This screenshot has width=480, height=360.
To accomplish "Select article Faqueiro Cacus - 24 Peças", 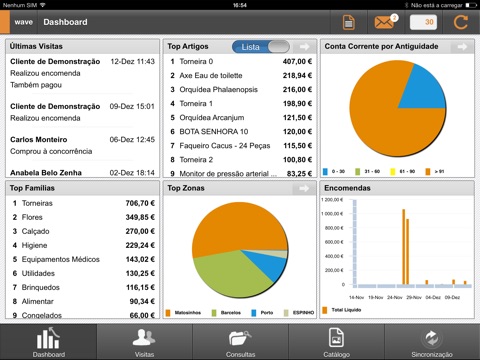I will point(240,146).
